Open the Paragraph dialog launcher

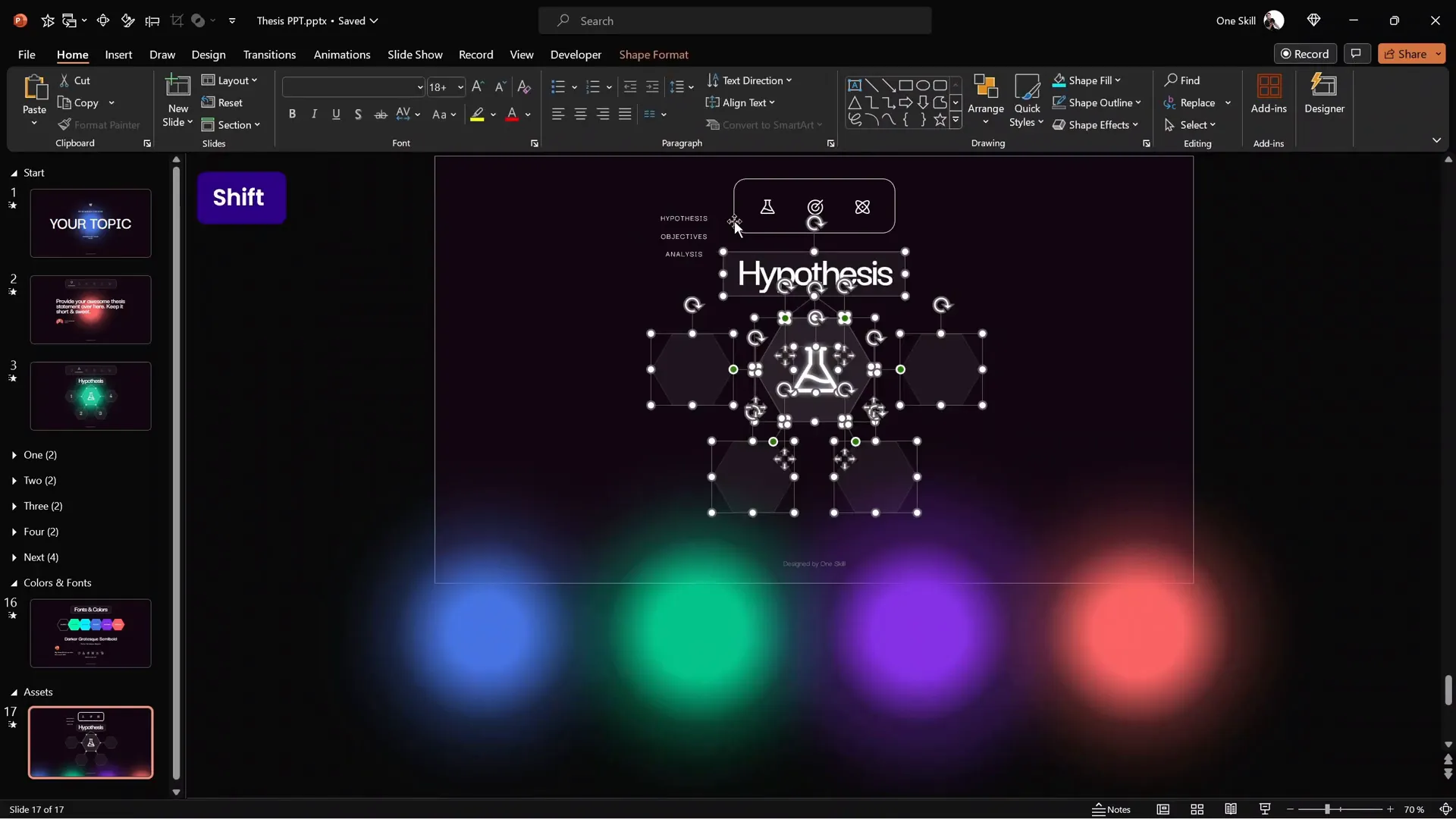point(830,143)
